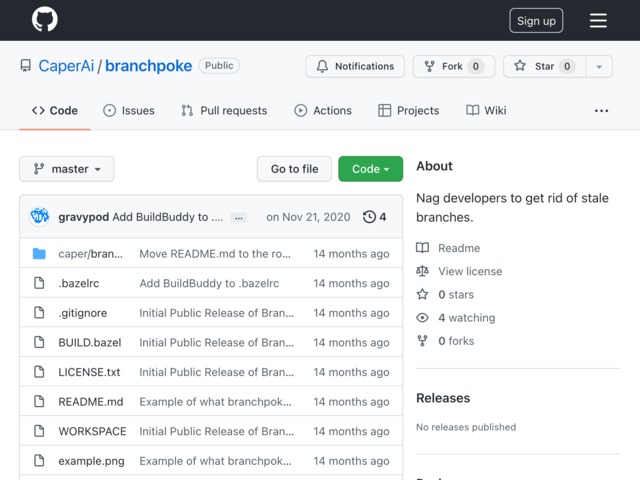The width and height of the screenshot is (640, 480).
Task: Open the latest commit message 'Add BuildBuddy to'
Action: pos(167,217)
